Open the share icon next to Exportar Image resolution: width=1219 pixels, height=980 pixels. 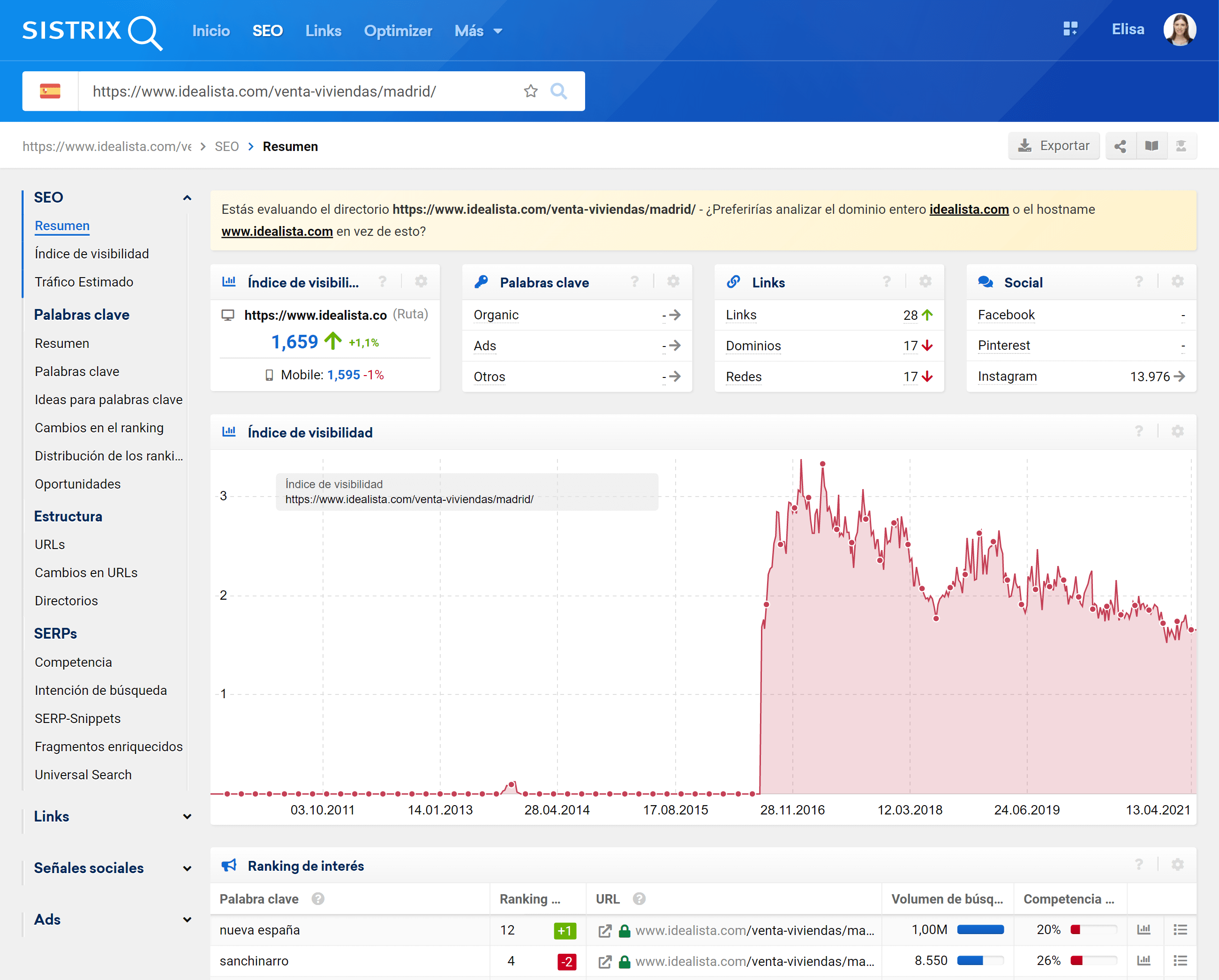click(1120, 146)
